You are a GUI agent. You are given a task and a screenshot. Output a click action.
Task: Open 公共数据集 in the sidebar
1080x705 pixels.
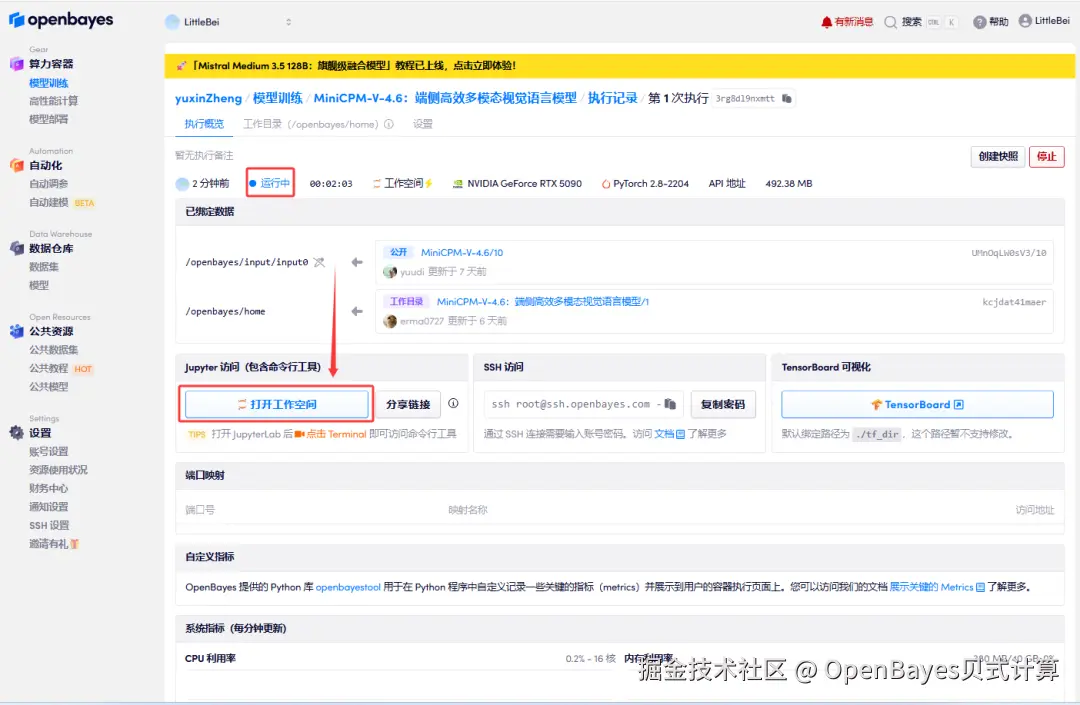pos(53,350)
